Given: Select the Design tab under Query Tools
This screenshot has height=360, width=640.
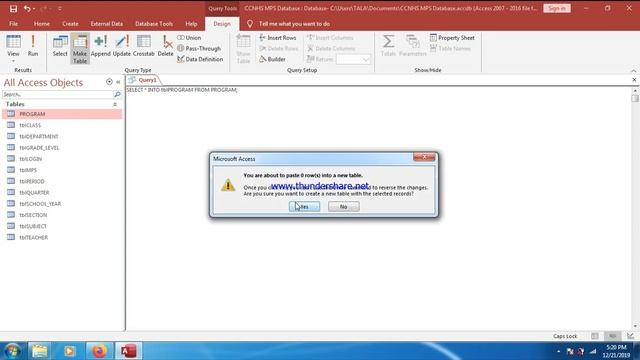Looking at the screenshot, I should pos(222,24).
